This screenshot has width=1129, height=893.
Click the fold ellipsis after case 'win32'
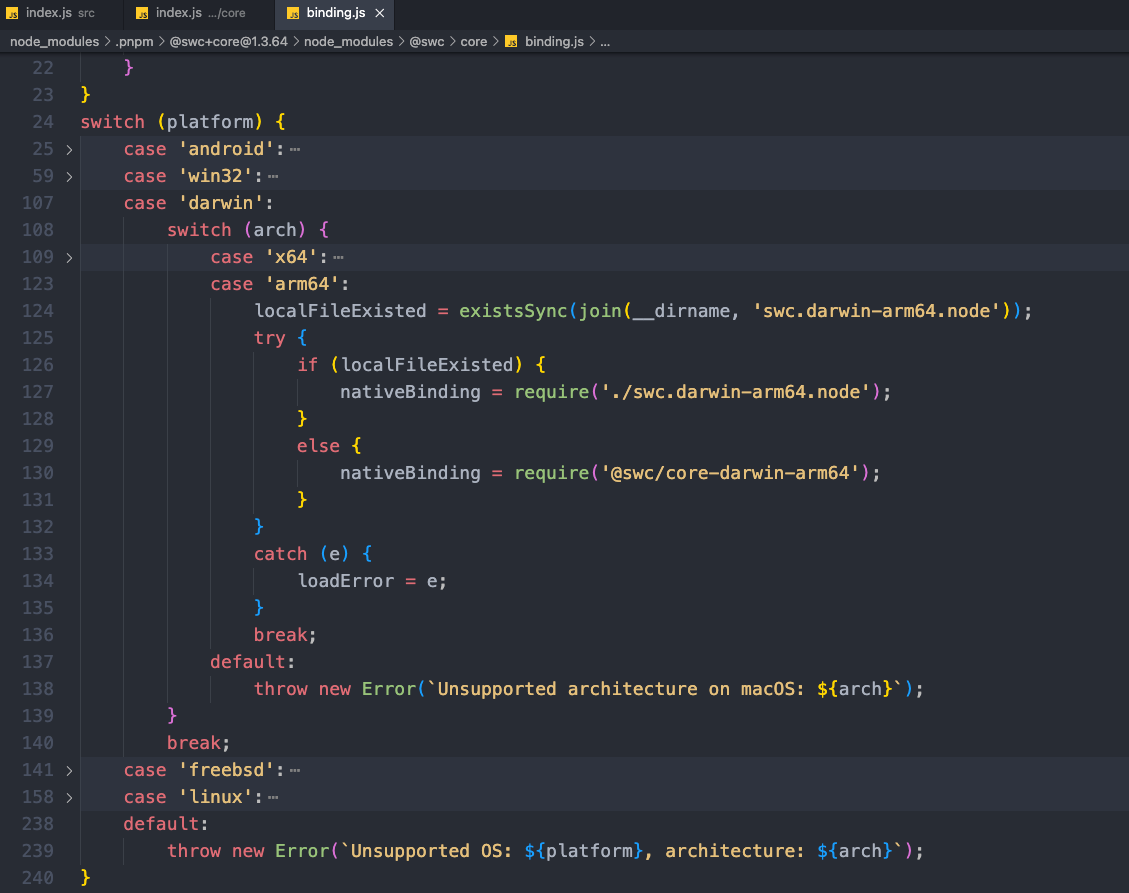(273, 176)
